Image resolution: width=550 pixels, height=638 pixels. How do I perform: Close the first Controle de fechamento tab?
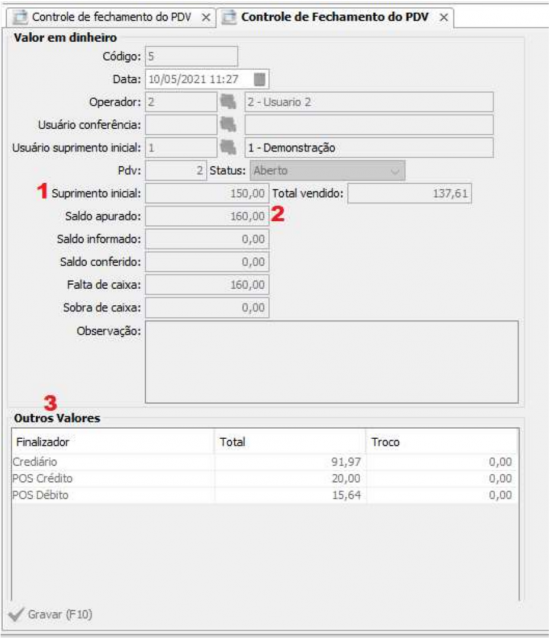[206, 17]
